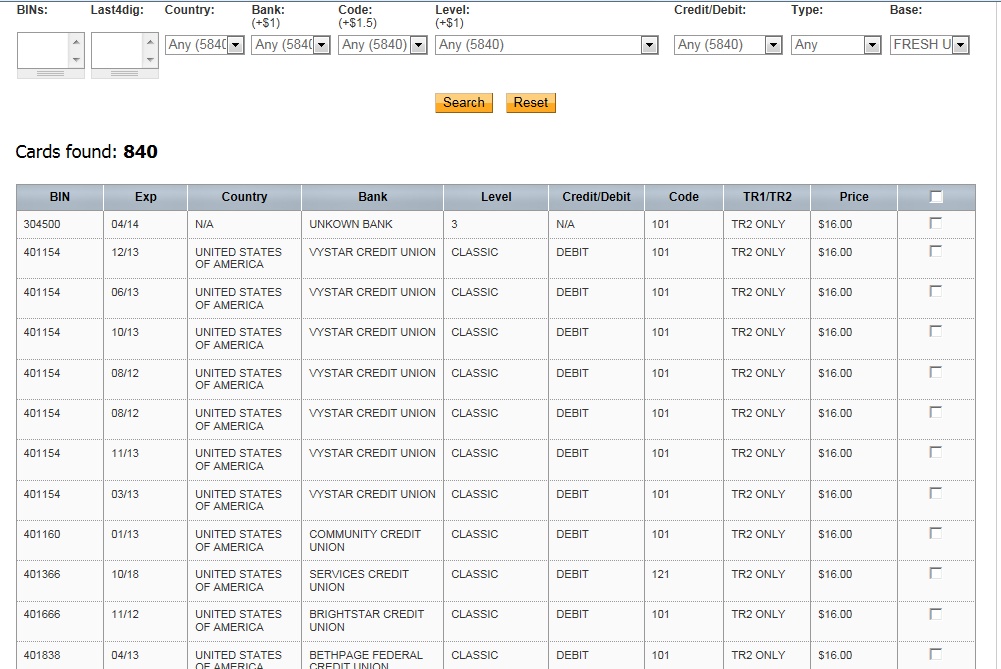Click the Level column header
1001x669 pixels.
[496, 197]
